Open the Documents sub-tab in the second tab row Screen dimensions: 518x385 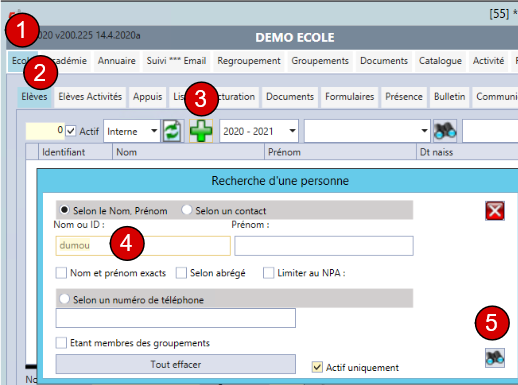[x=290, y=97]
